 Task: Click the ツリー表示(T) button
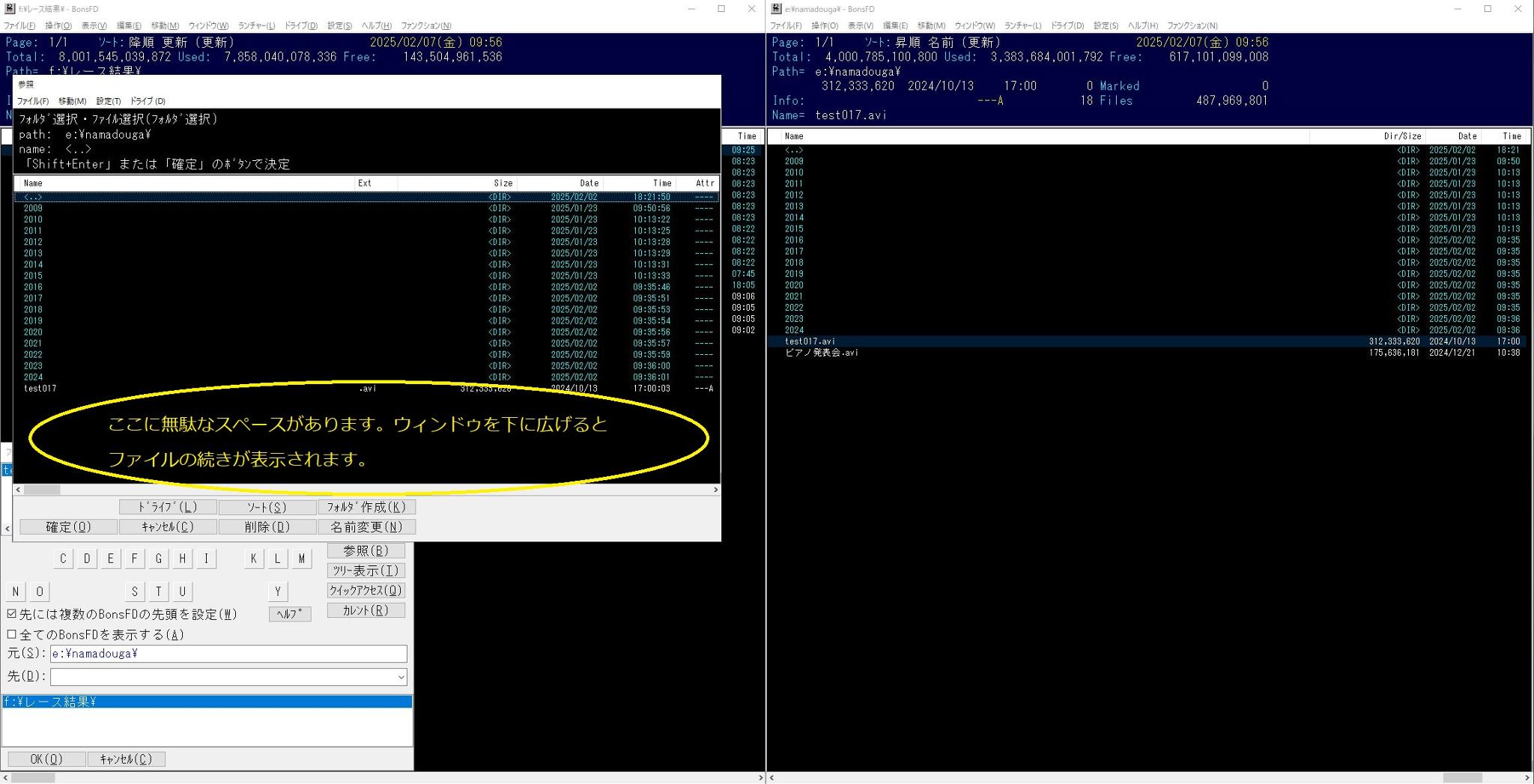(366, 571)
